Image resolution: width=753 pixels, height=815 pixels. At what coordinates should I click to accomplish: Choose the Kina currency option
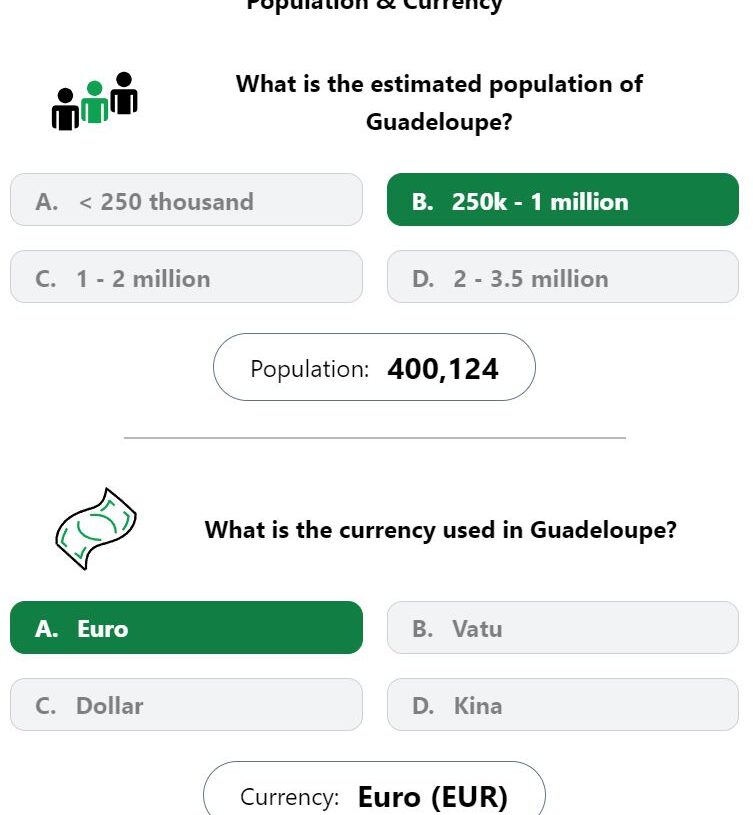point(563,704)
